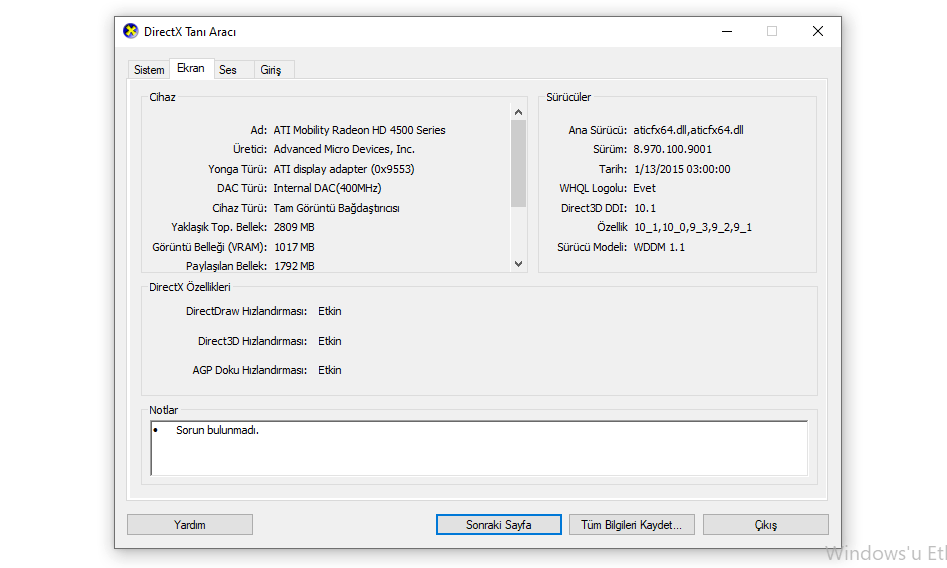The height and width of the screenshot is (568, 947).
Task: Click feature levels 10_1,10_0,9_3,9_2,9_1
Action: pos(693,227)
